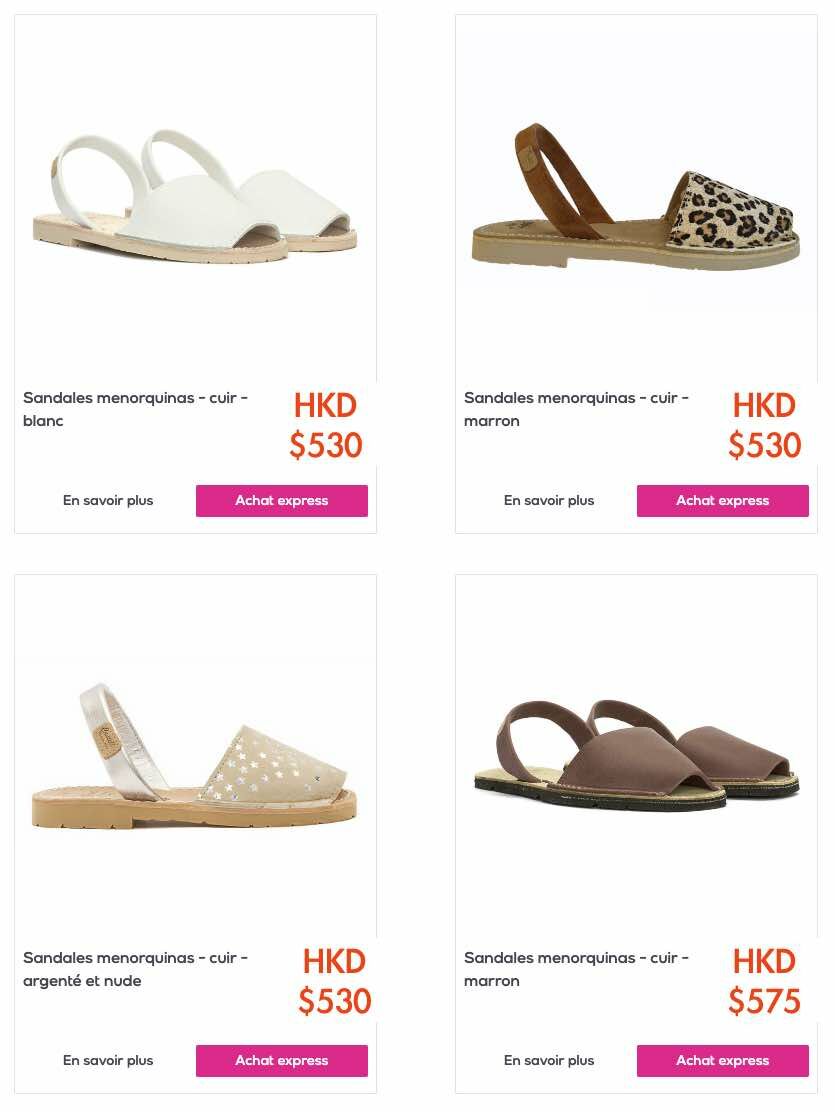
Task: Click Achat express for white sandals
Action: coord(282,501)
